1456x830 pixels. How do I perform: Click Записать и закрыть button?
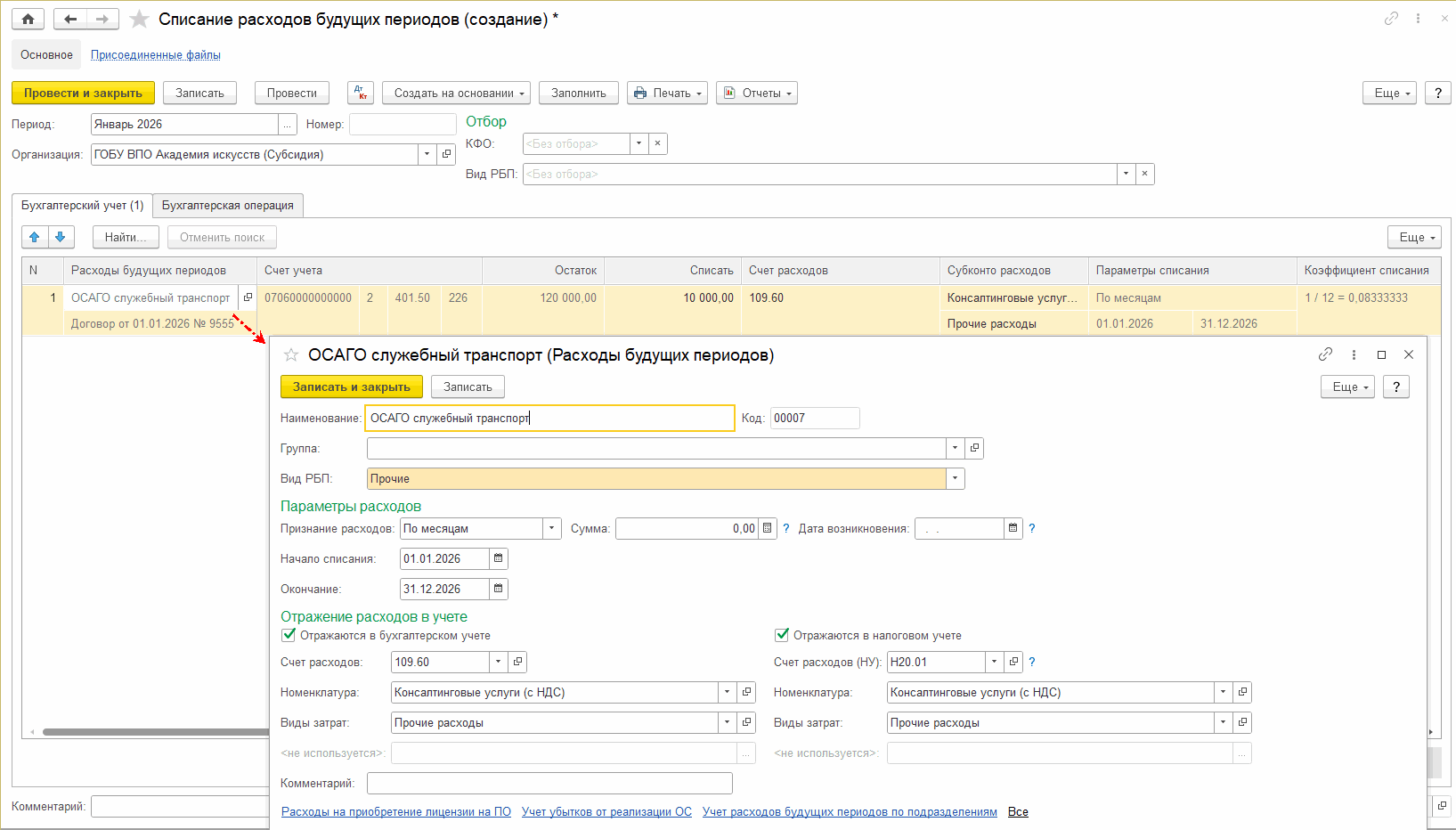[x=351, y=387]
